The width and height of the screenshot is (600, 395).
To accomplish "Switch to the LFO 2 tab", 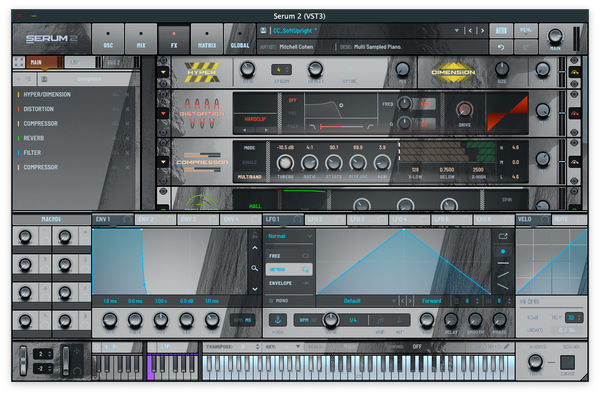I will (x=325, y=219).
